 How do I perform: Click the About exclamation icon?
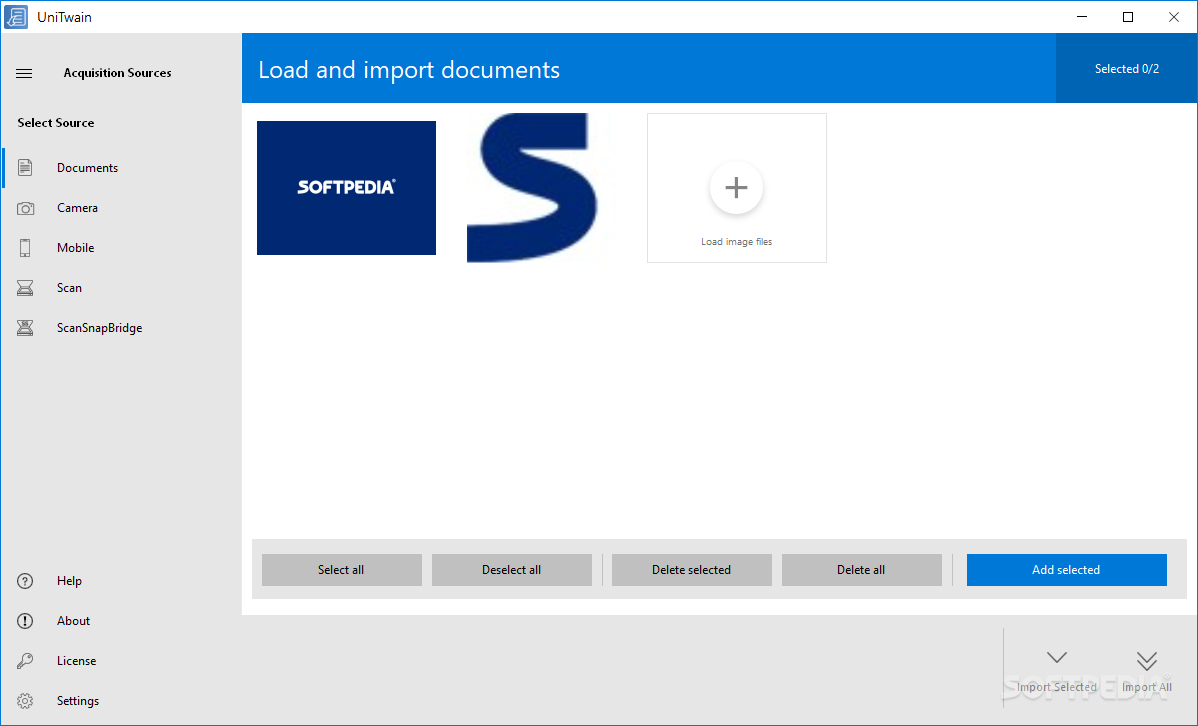pyautogui.click(x=25, y=621)
